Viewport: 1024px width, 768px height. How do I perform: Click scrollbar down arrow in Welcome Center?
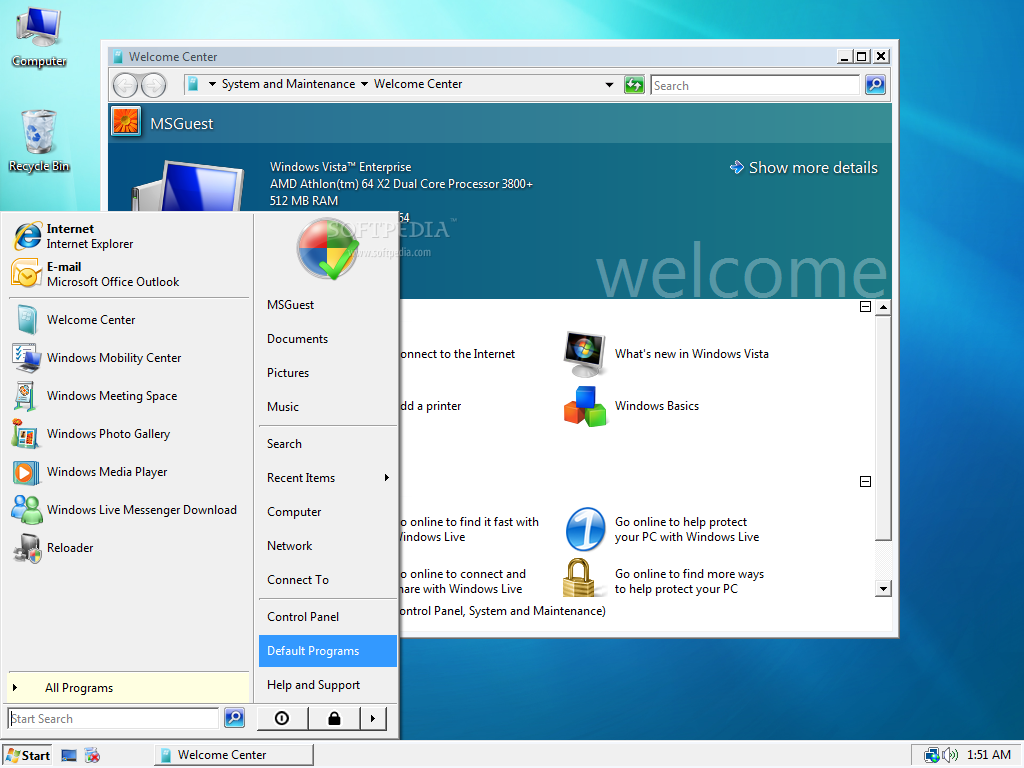click(x=883, y=589)
